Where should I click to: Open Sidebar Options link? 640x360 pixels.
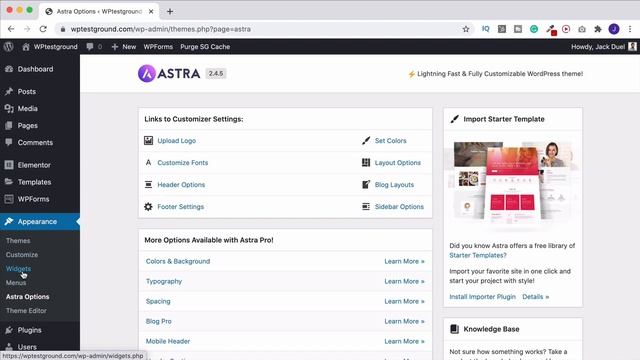[399, 207]
